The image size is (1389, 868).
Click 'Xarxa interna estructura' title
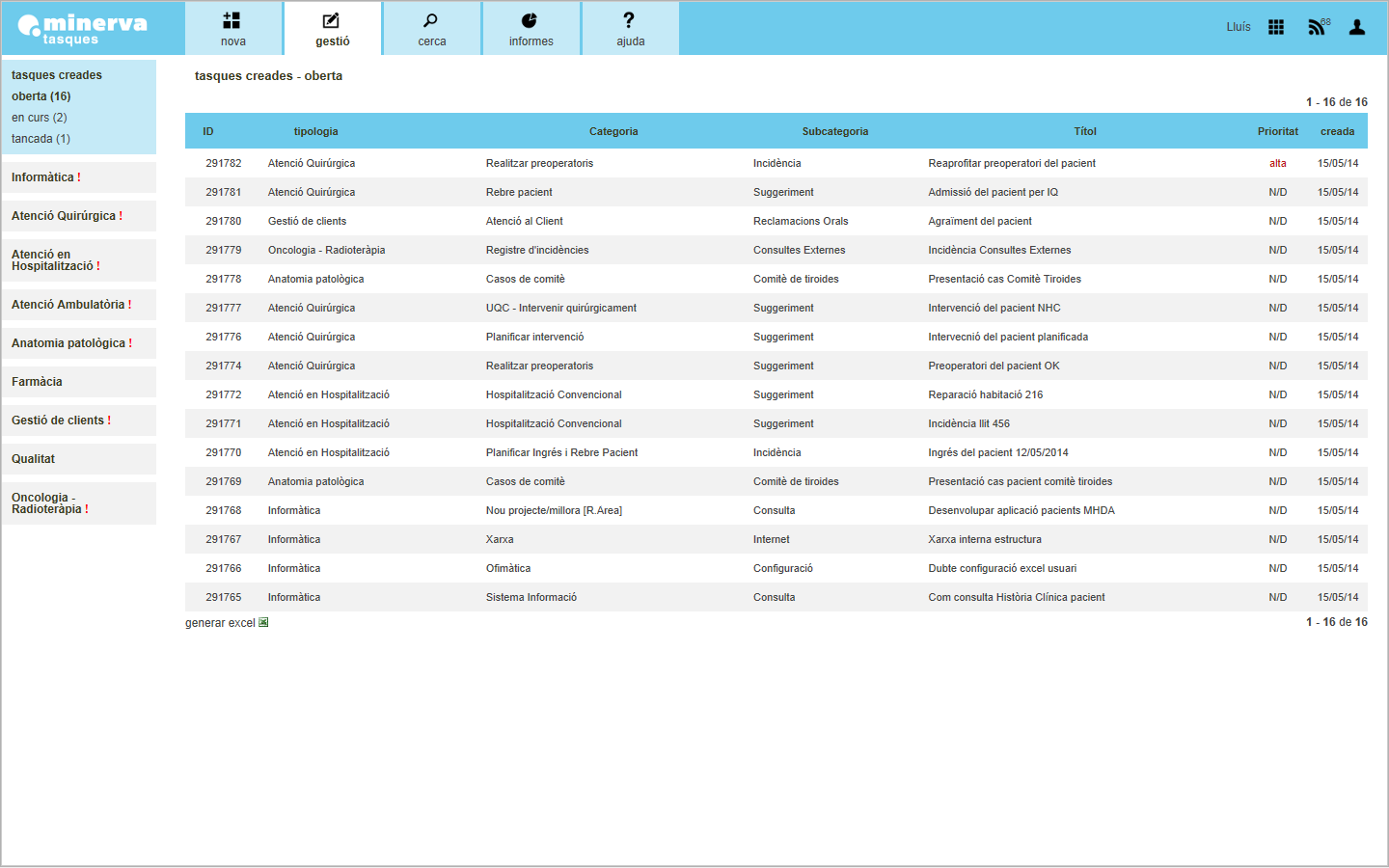(985, 539)
